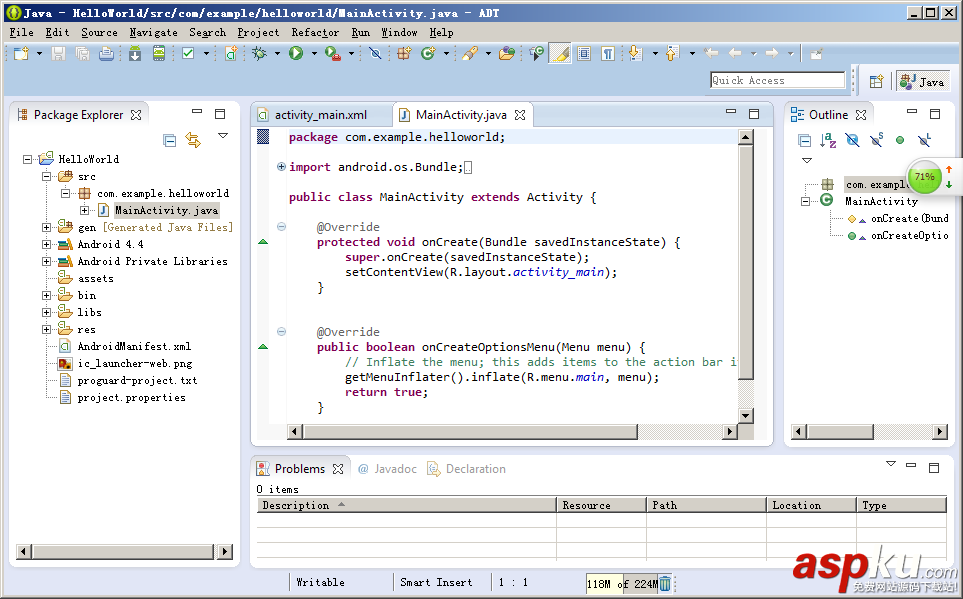Open the Run button dropdown arrow

tap(312, 54)
